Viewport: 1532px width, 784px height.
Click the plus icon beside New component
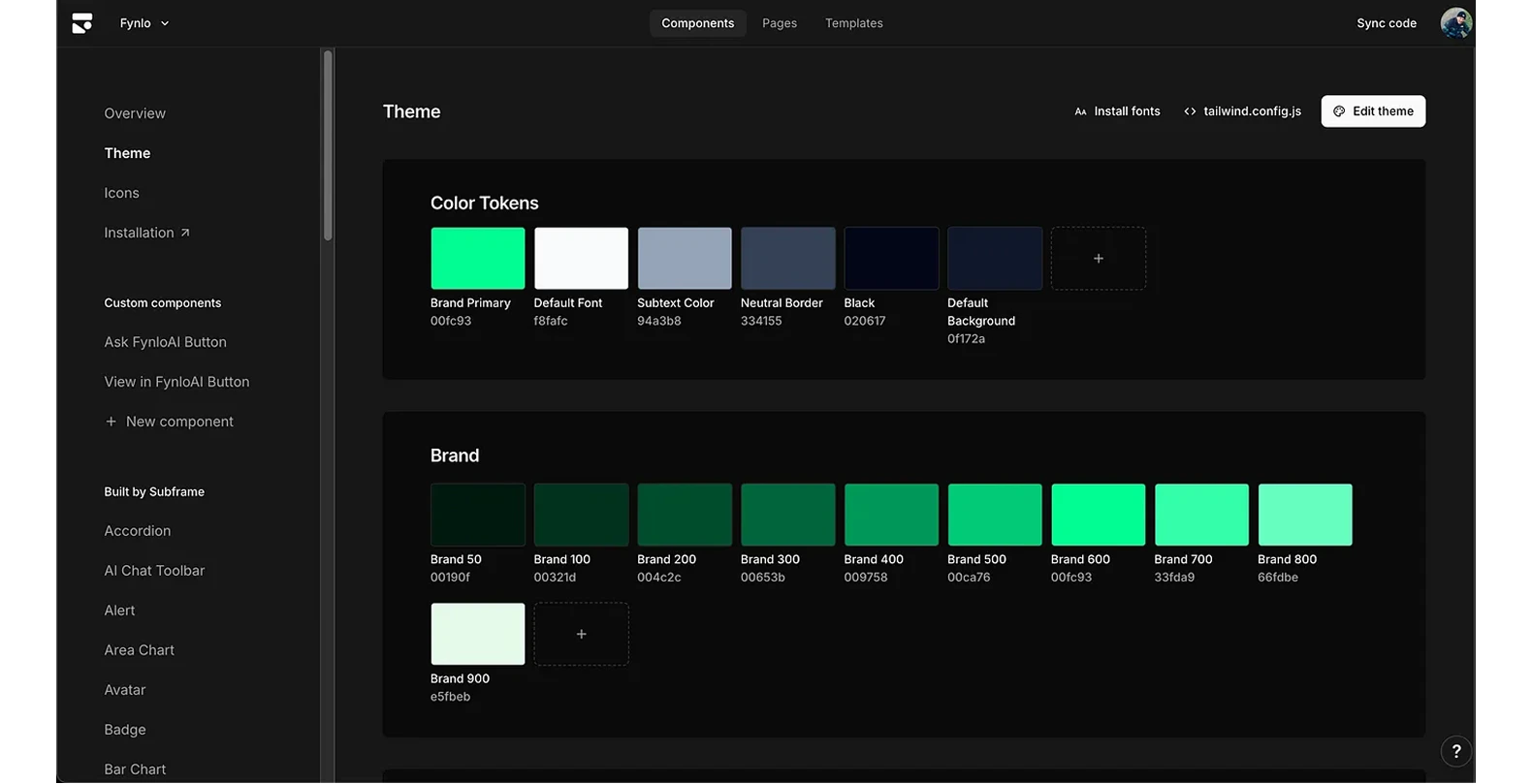coord(111,422)
